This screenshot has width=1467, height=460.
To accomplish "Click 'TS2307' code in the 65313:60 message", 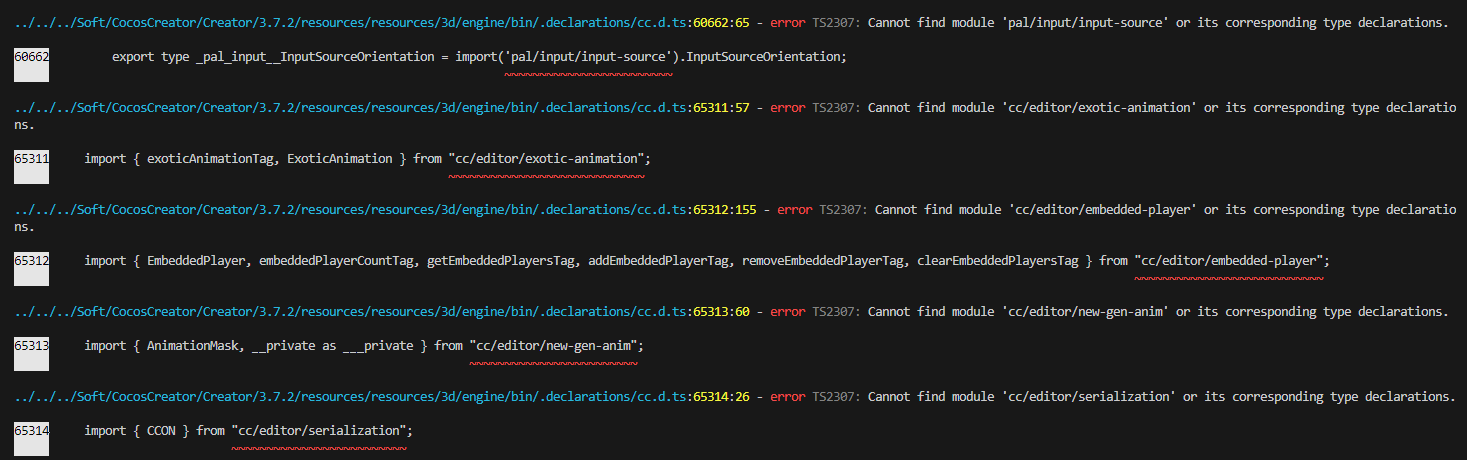I will click(x=836, y=312).
